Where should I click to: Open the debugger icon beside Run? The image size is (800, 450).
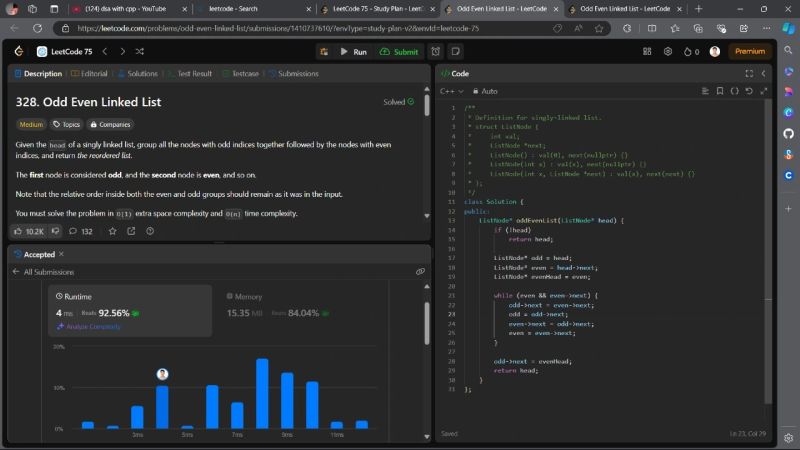click(x=324, y=52)
